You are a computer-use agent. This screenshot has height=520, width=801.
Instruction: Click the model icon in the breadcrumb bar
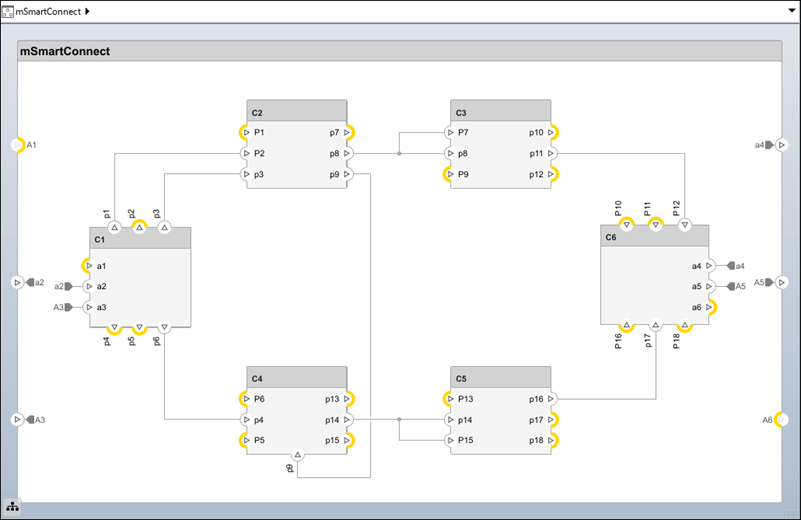9,11
